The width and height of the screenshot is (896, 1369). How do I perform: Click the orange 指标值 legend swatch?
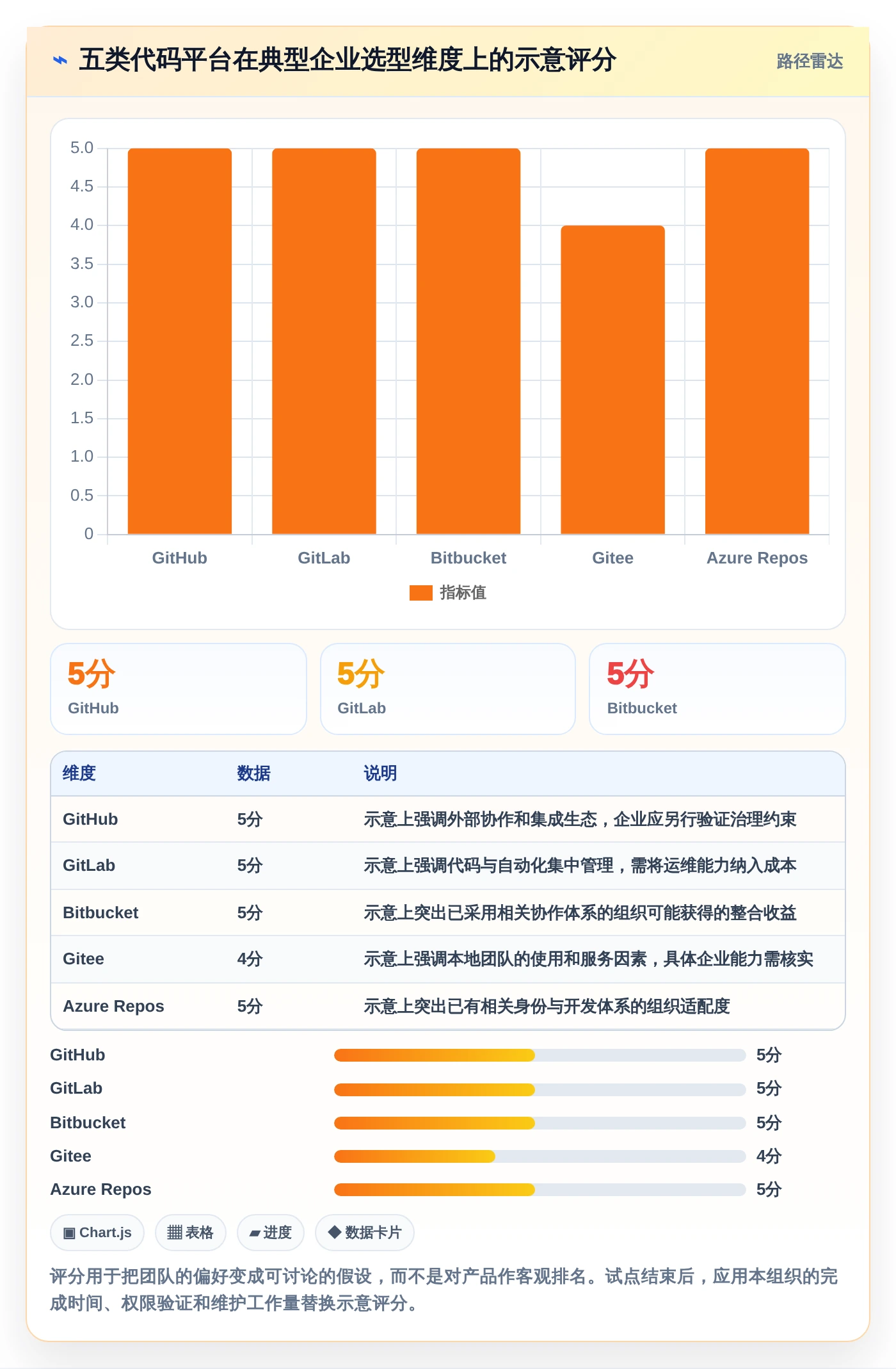click(x=420, y=593)
